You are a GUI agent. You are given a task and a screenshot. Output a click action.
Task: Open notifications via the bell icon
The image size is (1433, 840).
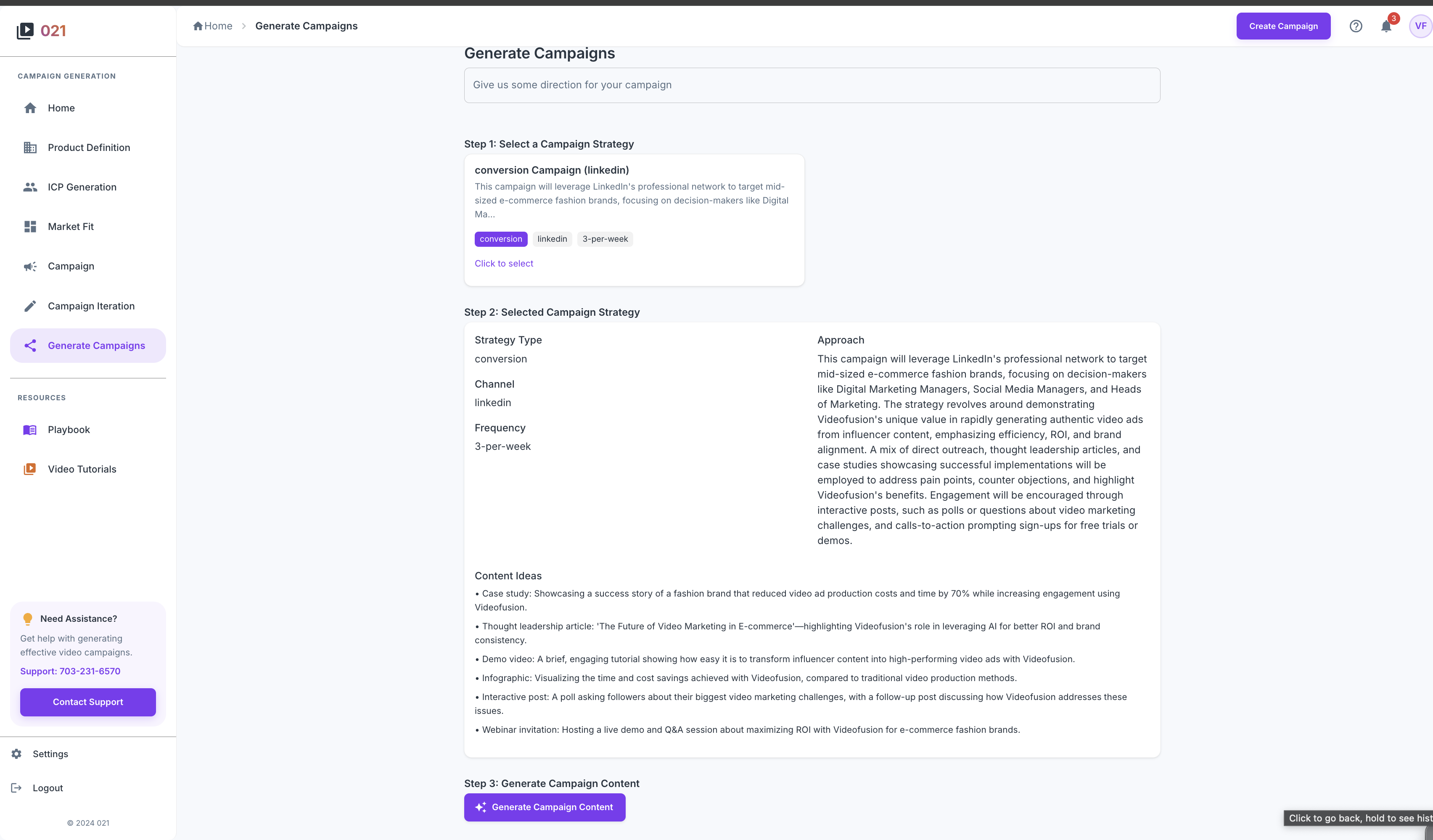[1386, 26]
